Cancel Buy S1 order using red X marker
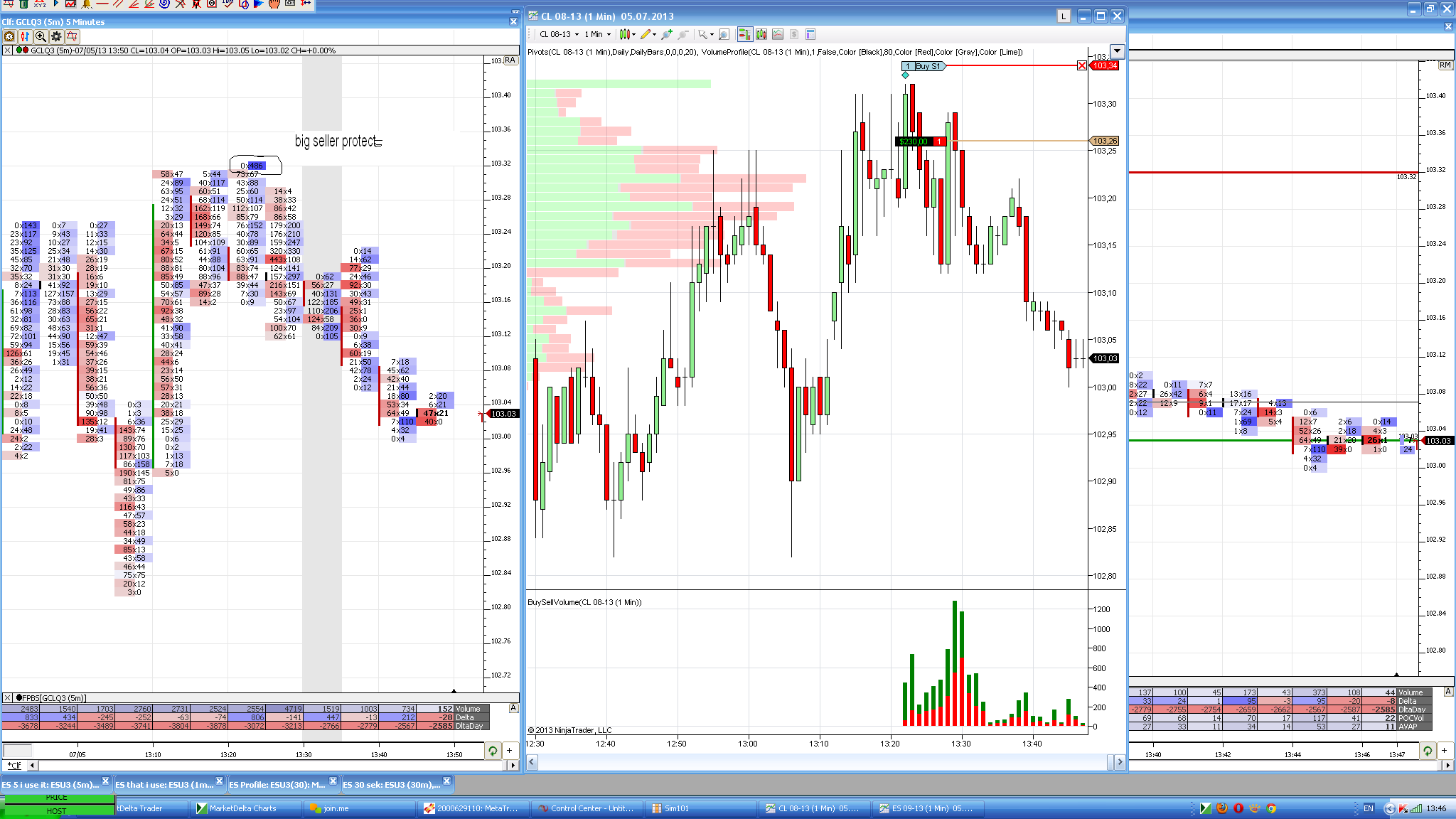 click(x=1082, y=66)
